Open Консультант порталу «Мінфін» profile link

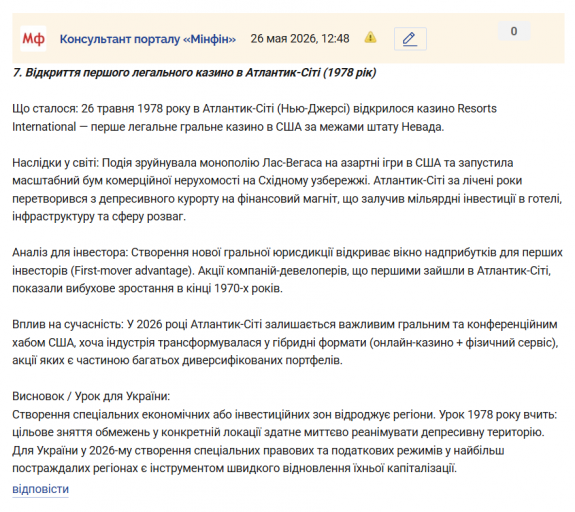(x=148, y=39)
